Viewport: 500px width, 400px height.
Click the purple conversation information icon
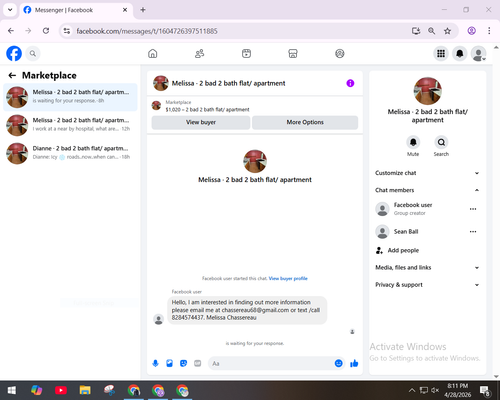pos(350,83)
